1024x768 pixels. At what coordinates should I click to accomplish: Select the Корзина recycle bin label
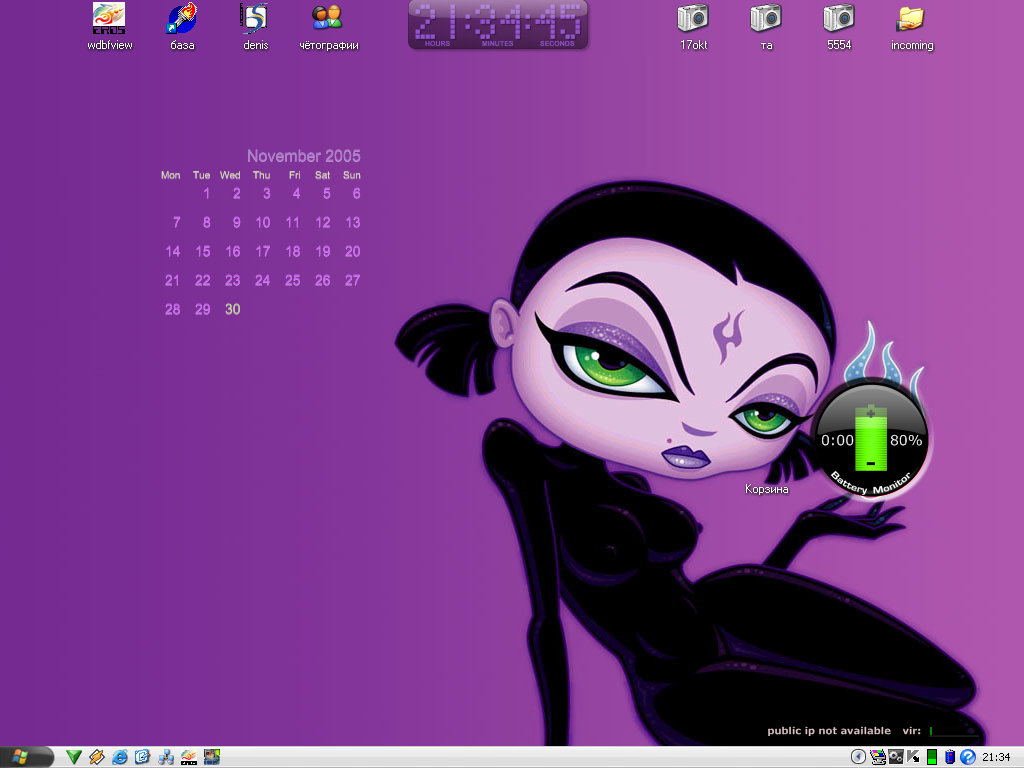point(766,489)
